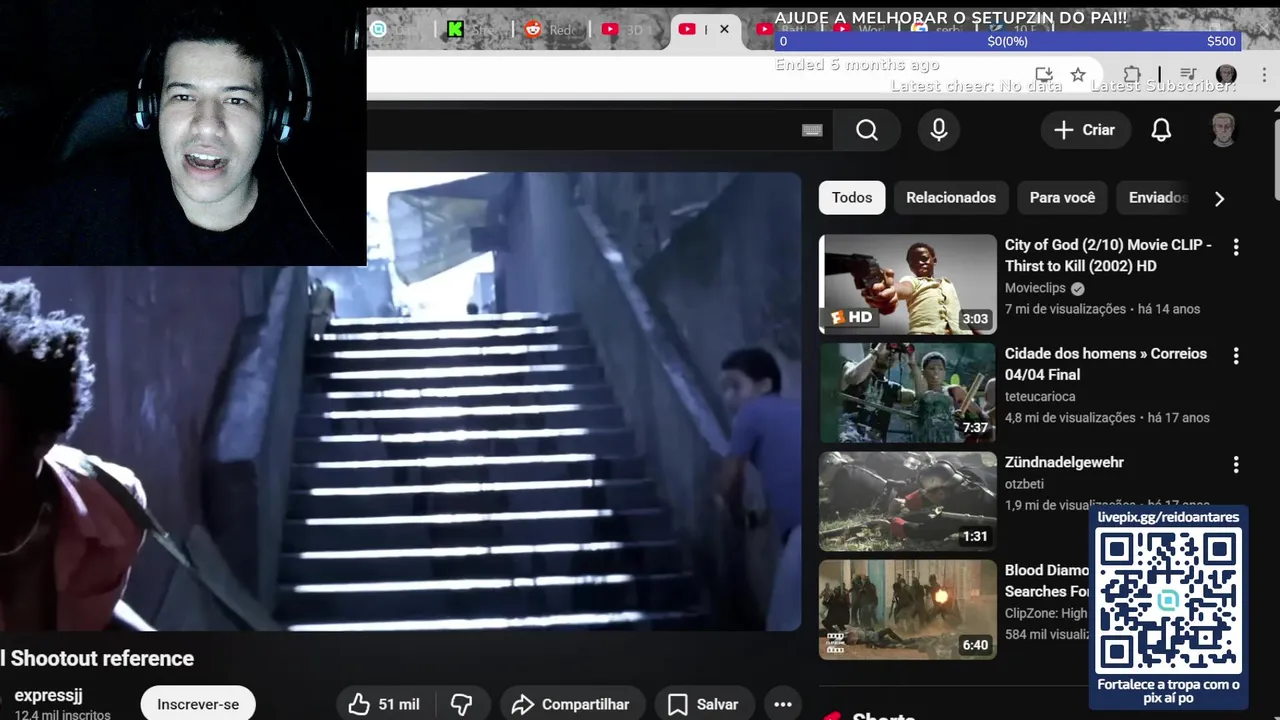1280x720 pixels.
Task: Open options for Zündnadelgewehr video
Action: 1236,465
